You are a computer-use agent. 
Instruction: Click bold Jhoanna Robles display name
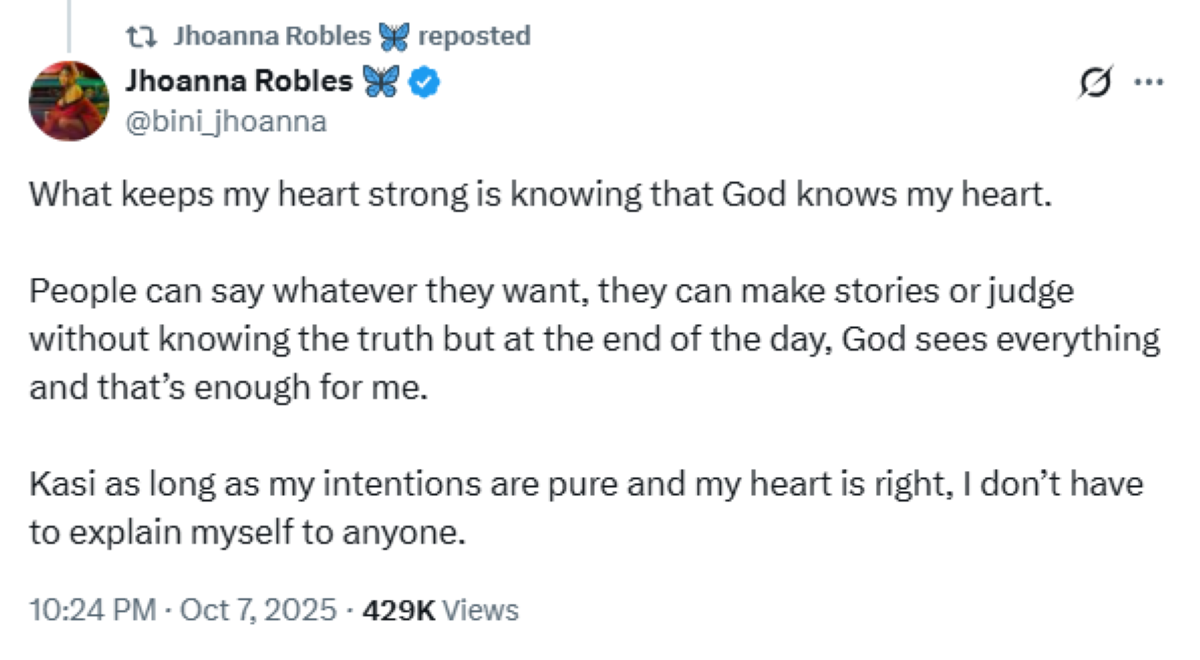tap(238, 81)
